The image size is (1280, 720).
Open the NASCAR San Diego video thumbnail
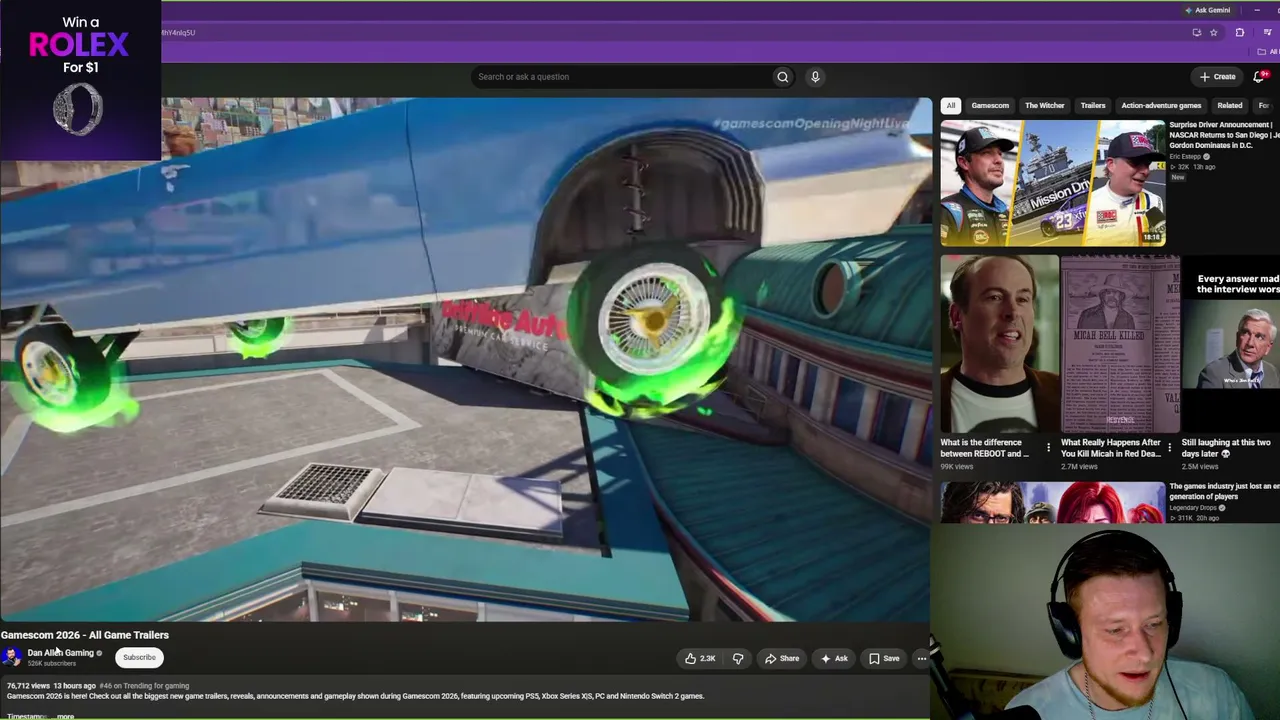click(x=1053, y=183)
